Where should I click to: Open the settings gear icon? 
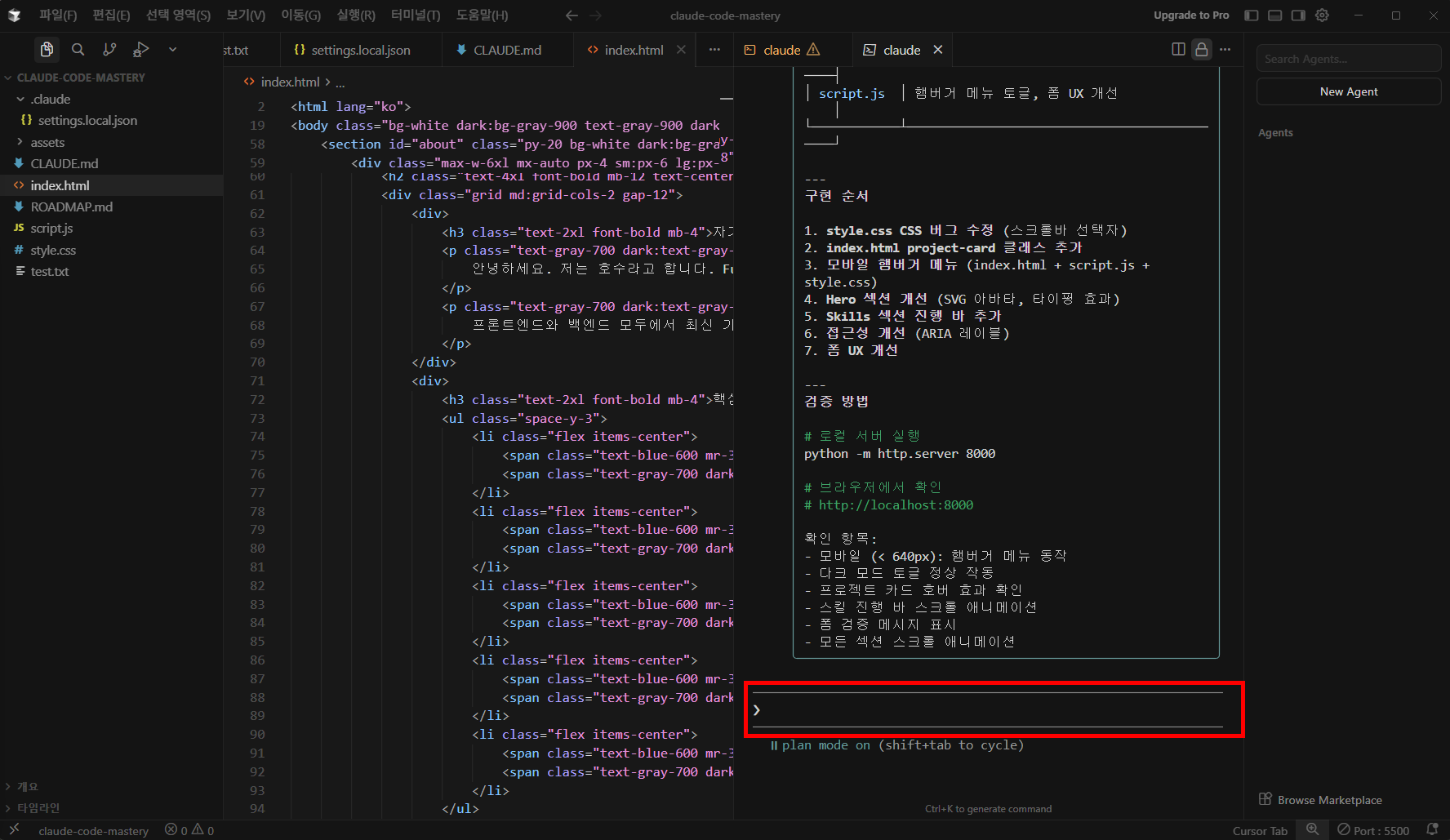pos(1322,16)
